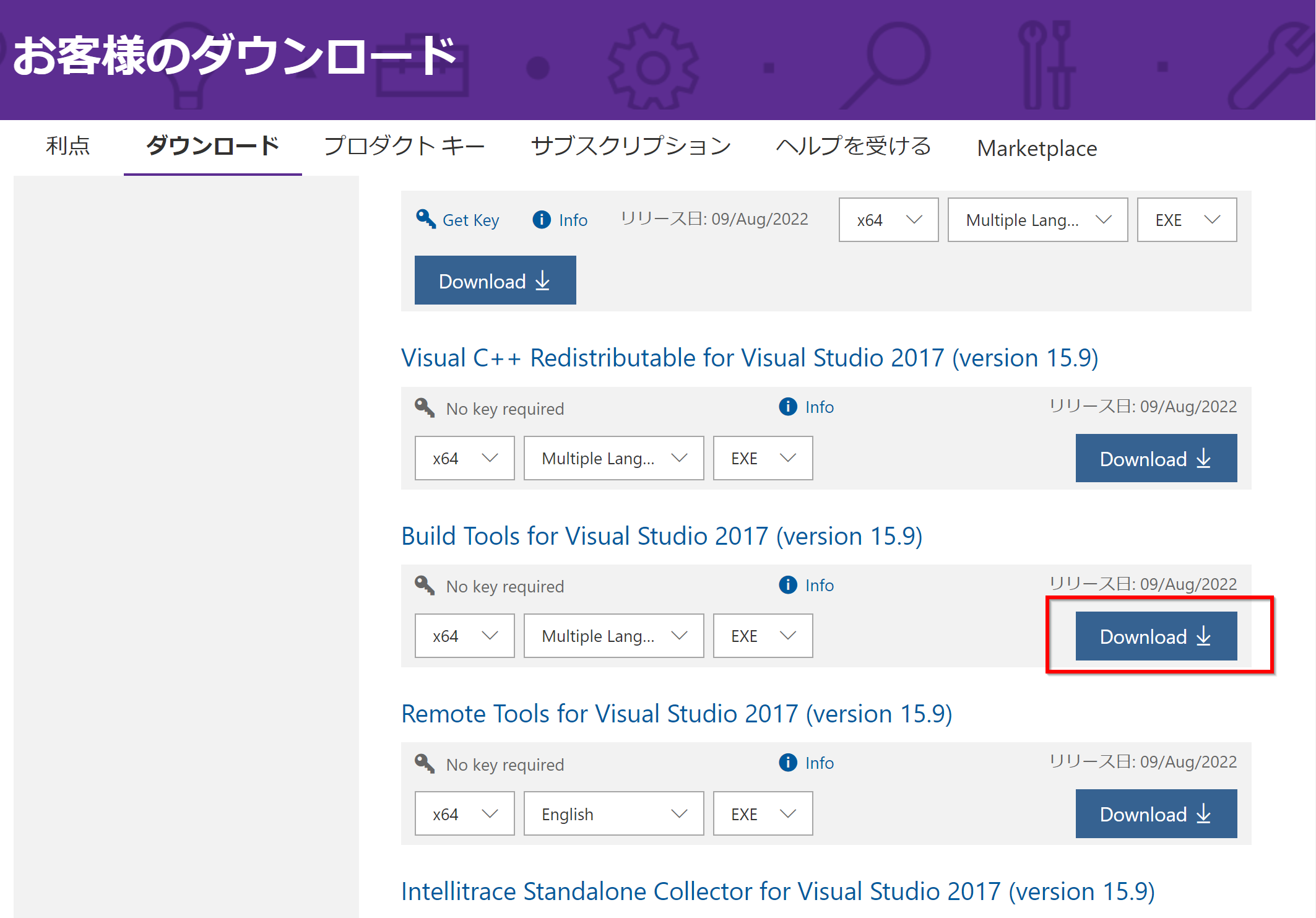
Task: Switch to the 利点 tab
Action: pyautogui.click(x=68, y=146)
